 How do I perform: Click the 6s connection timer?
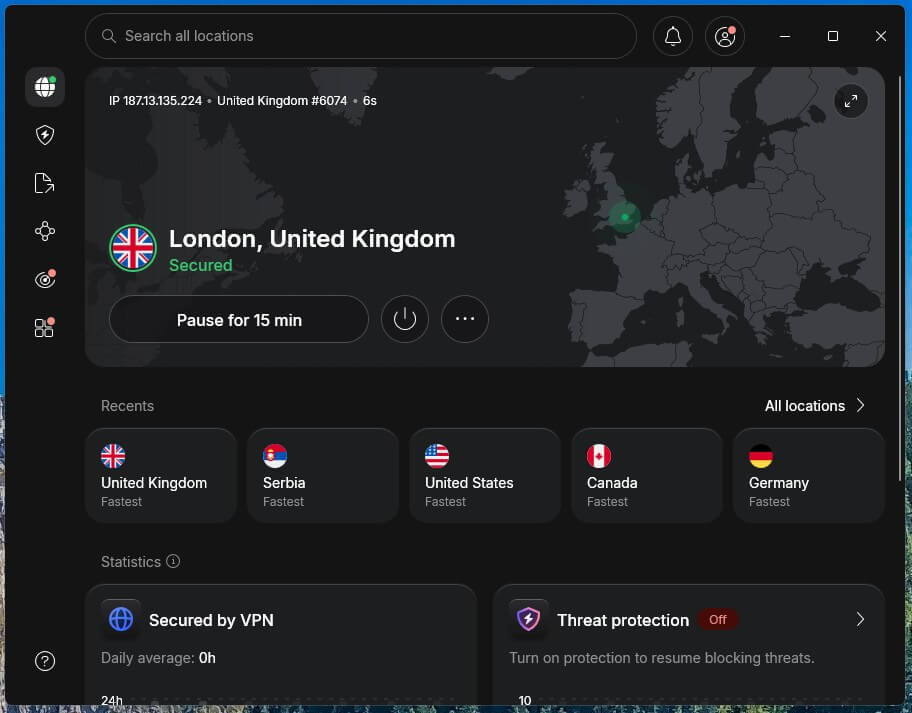(x=370, y=101)
